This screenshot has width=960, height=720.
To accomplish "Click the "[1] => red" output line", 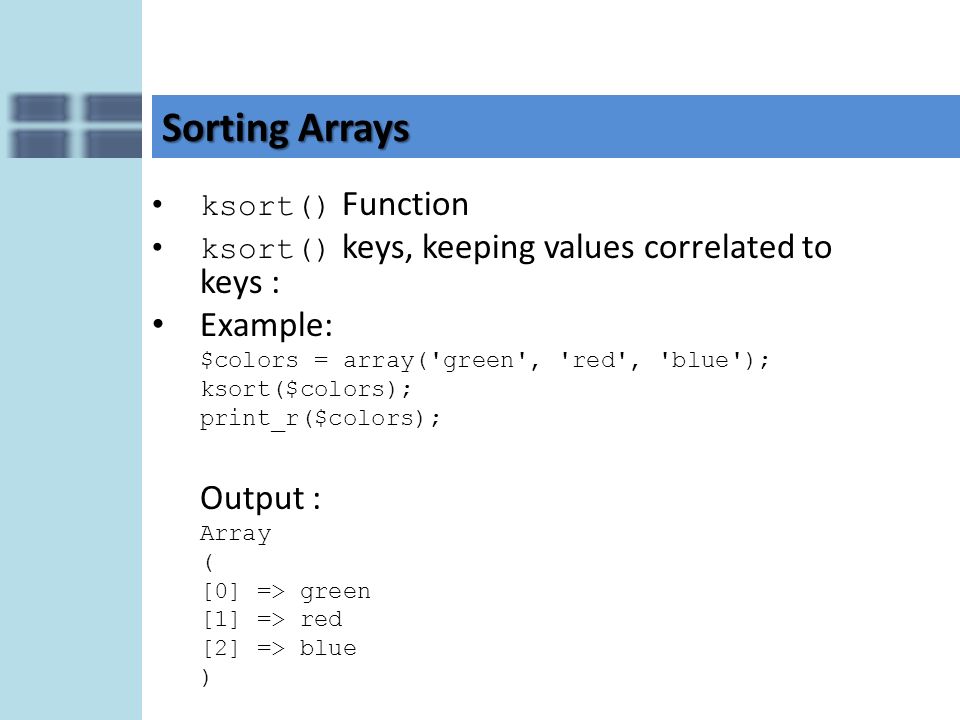I will point(272,619).
